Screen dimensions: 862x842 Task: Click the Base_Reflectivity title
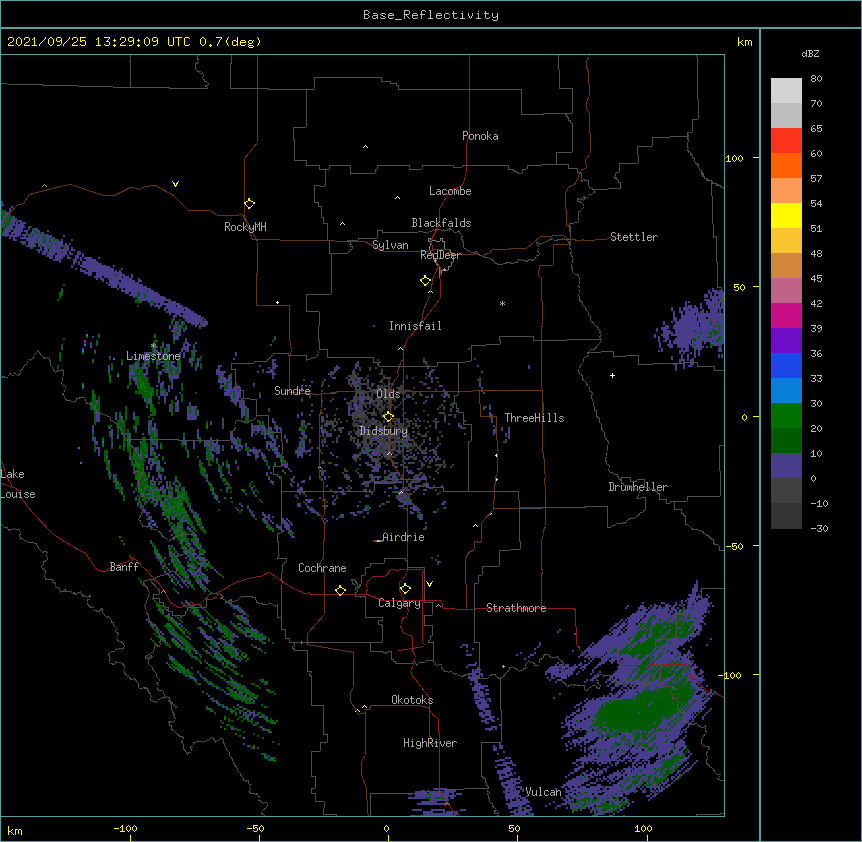(431, 15)
